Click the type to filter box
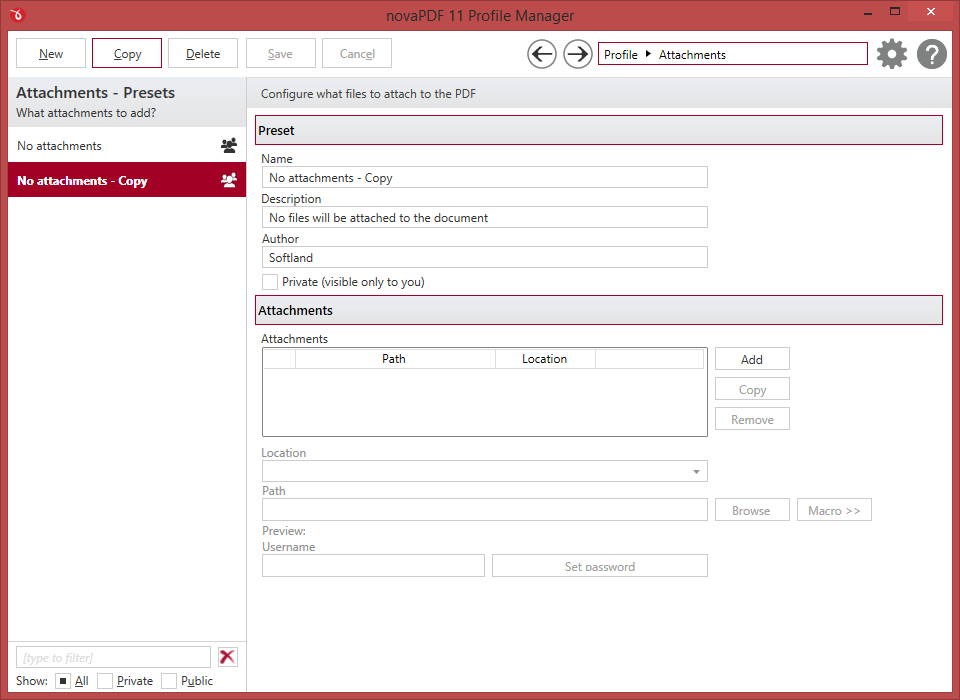 coord(113,657)
